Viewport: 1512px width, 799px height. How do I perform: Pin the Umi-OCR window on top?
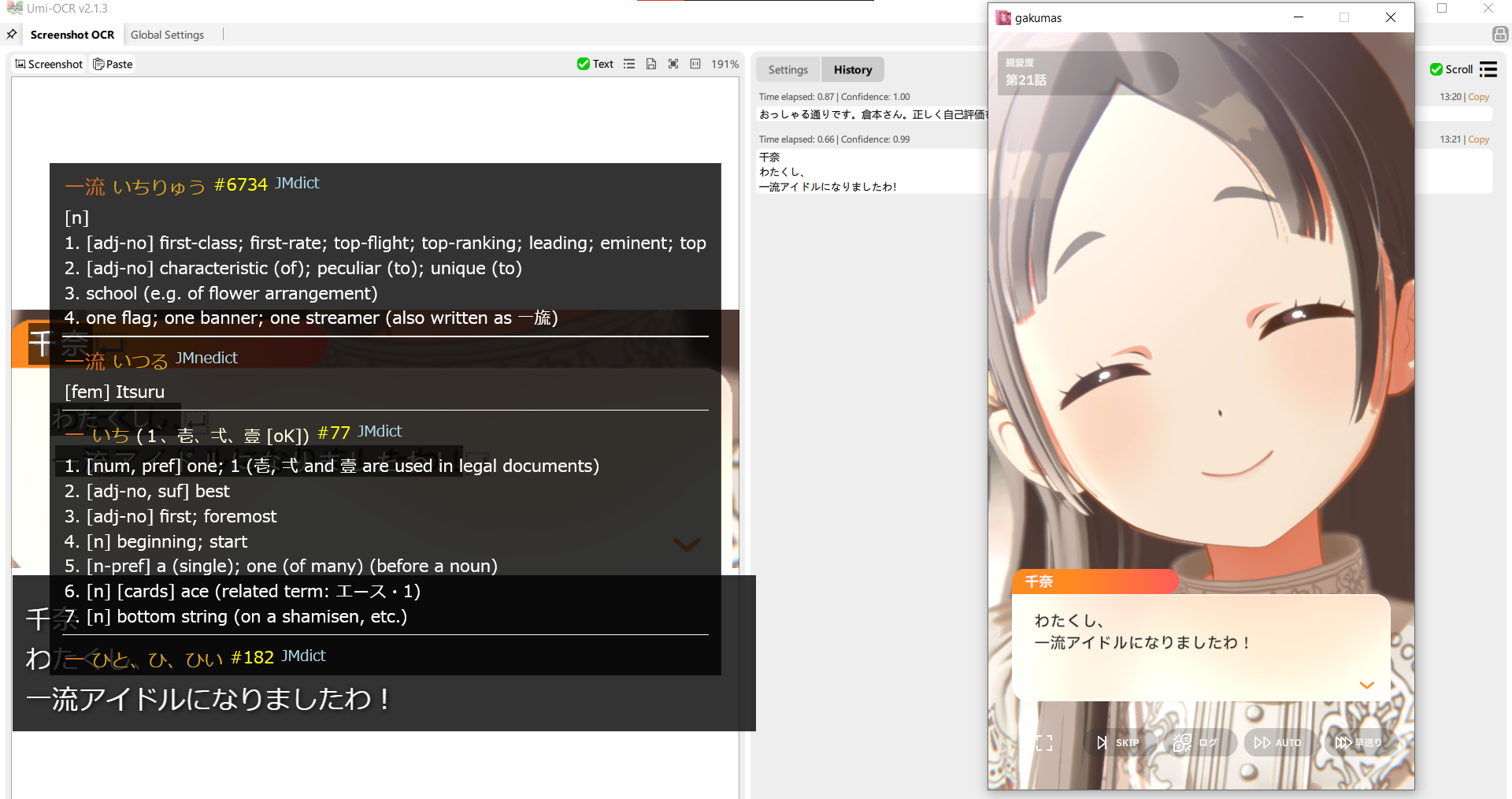pos(12,35)
